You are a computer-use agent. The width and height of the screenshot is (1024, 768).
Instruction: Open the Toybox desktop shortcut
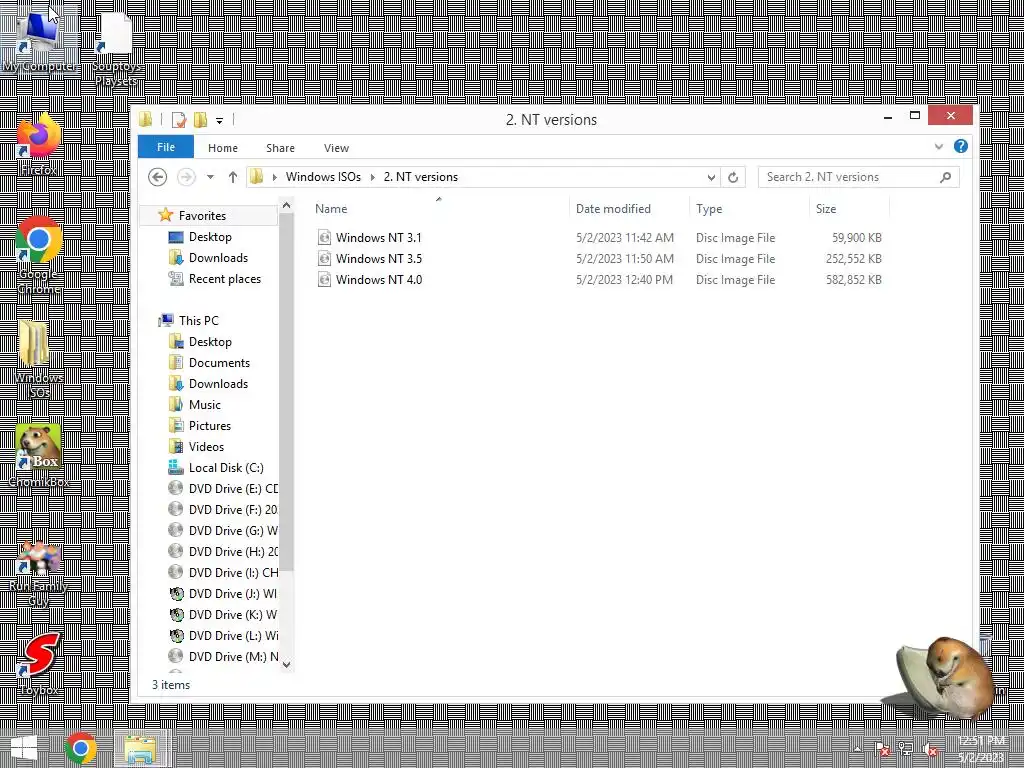click(39, 664)
